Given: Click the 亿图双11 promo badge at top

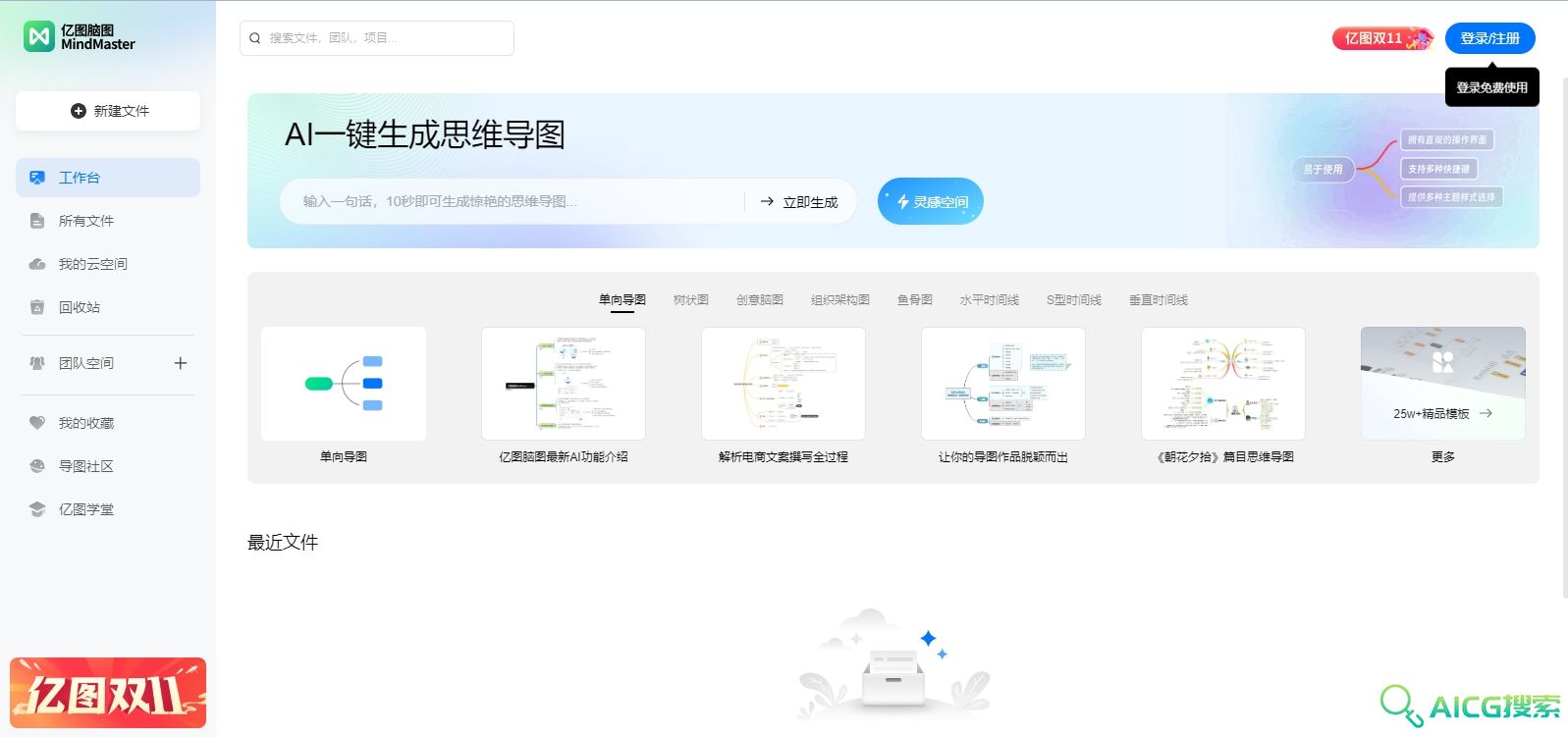Looking at the screenshot, I should (x=1383, y=38).
